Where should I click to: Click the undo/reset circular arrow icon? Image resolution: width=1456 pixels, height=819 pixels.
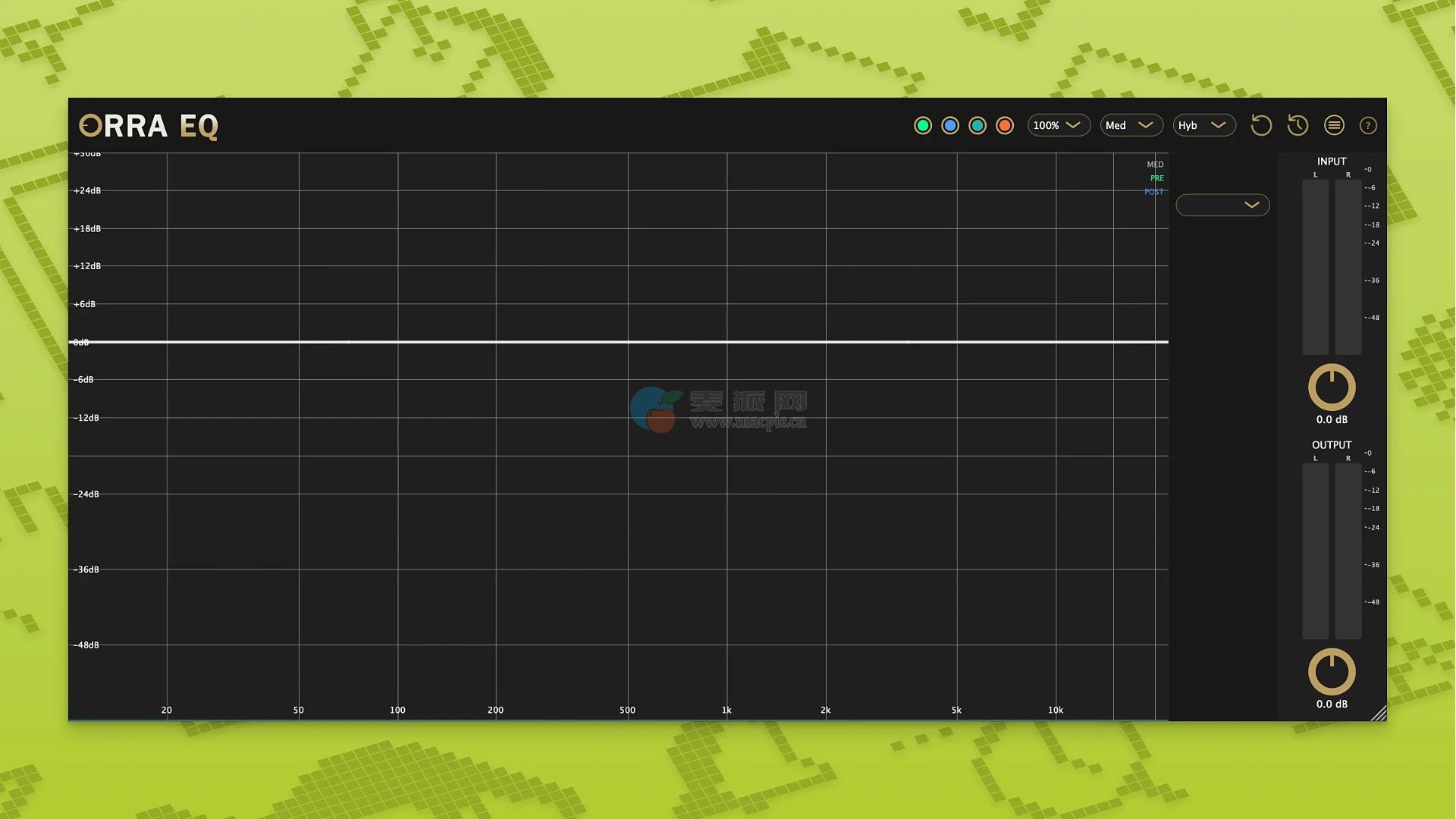coord(1260,125)
